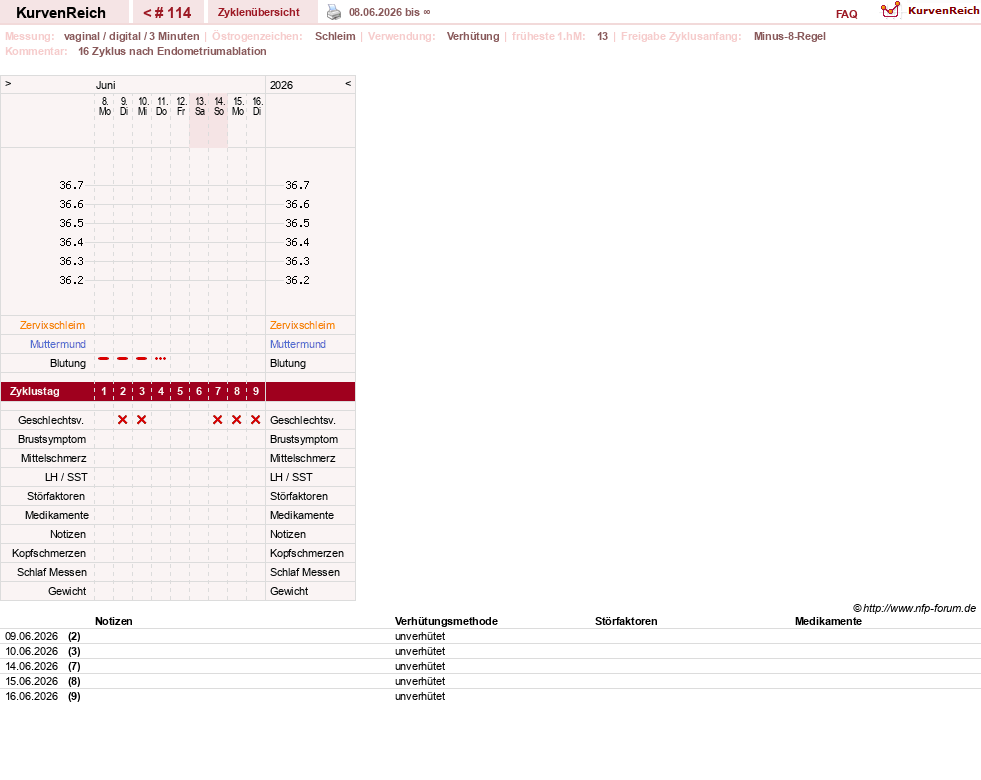Open the FAQ link
This screenshot has width=981, height=780.
846,14
